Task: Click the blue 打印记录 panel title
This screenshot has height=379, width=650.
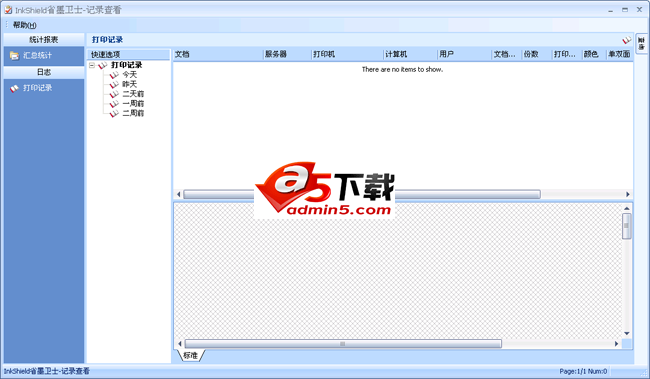Action: point(107,40)
